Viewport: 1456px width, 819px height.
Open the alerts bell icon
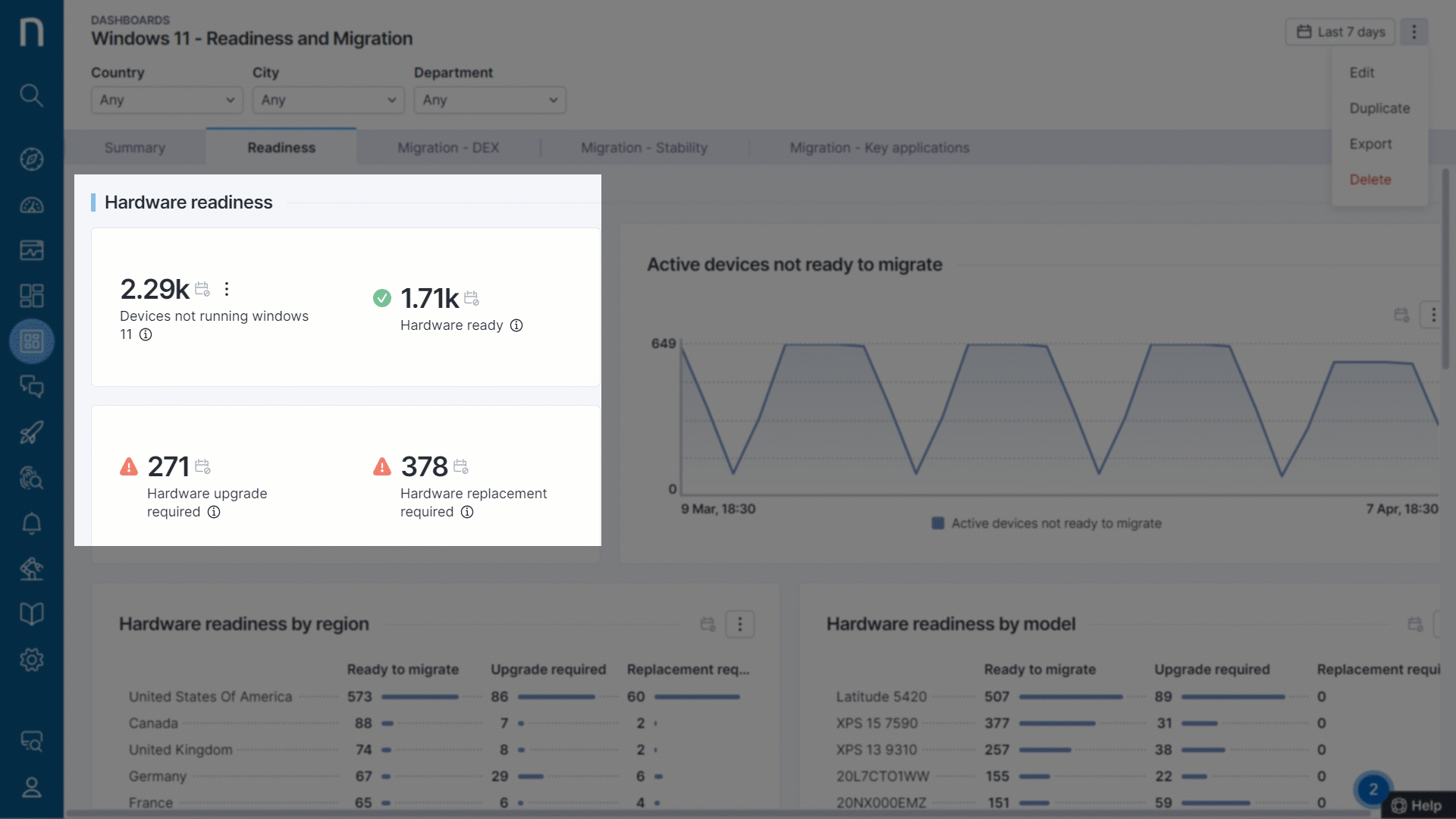[31, 523]
